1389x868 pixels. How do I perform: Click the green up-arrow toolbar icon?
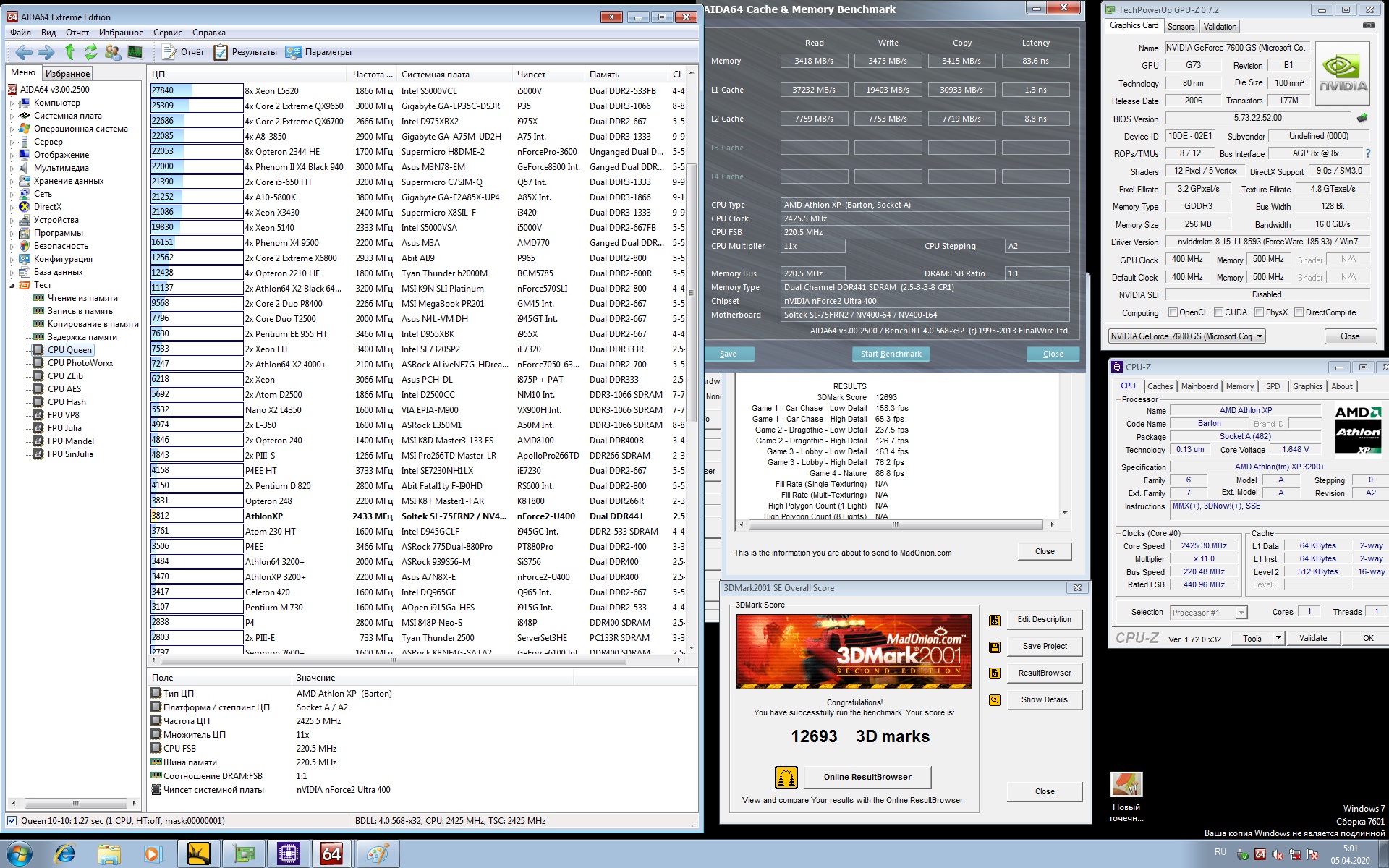pos(69,52)
